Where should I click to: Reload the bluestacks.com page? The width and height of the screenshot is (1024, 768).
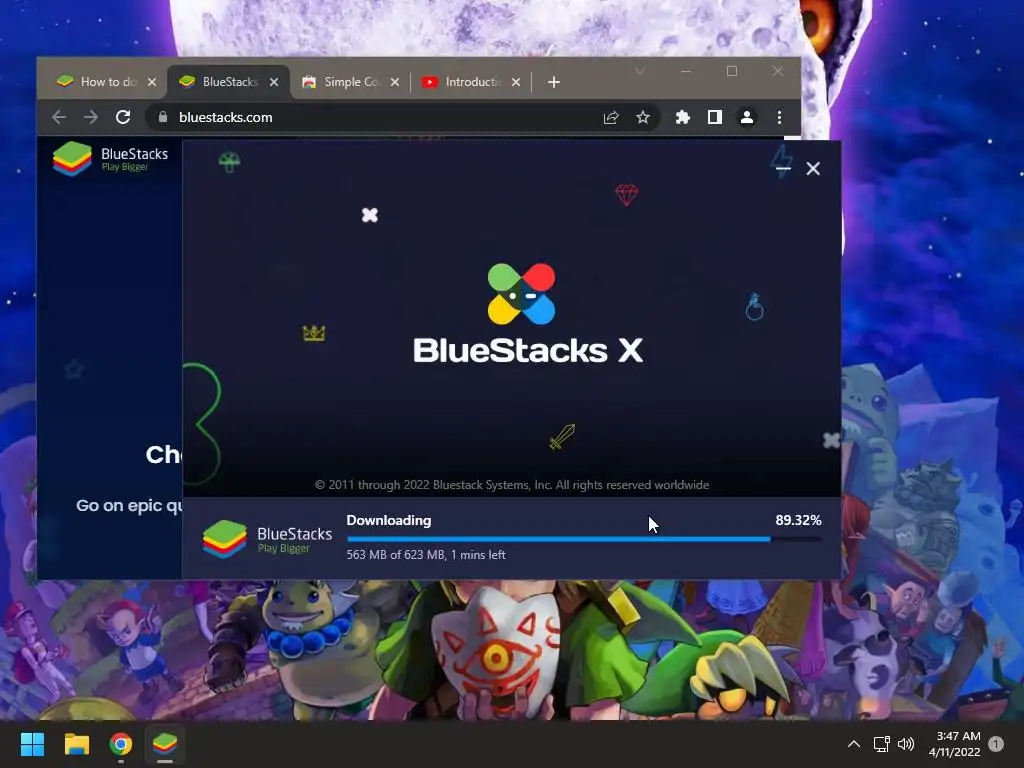click(x=123, y=118)
